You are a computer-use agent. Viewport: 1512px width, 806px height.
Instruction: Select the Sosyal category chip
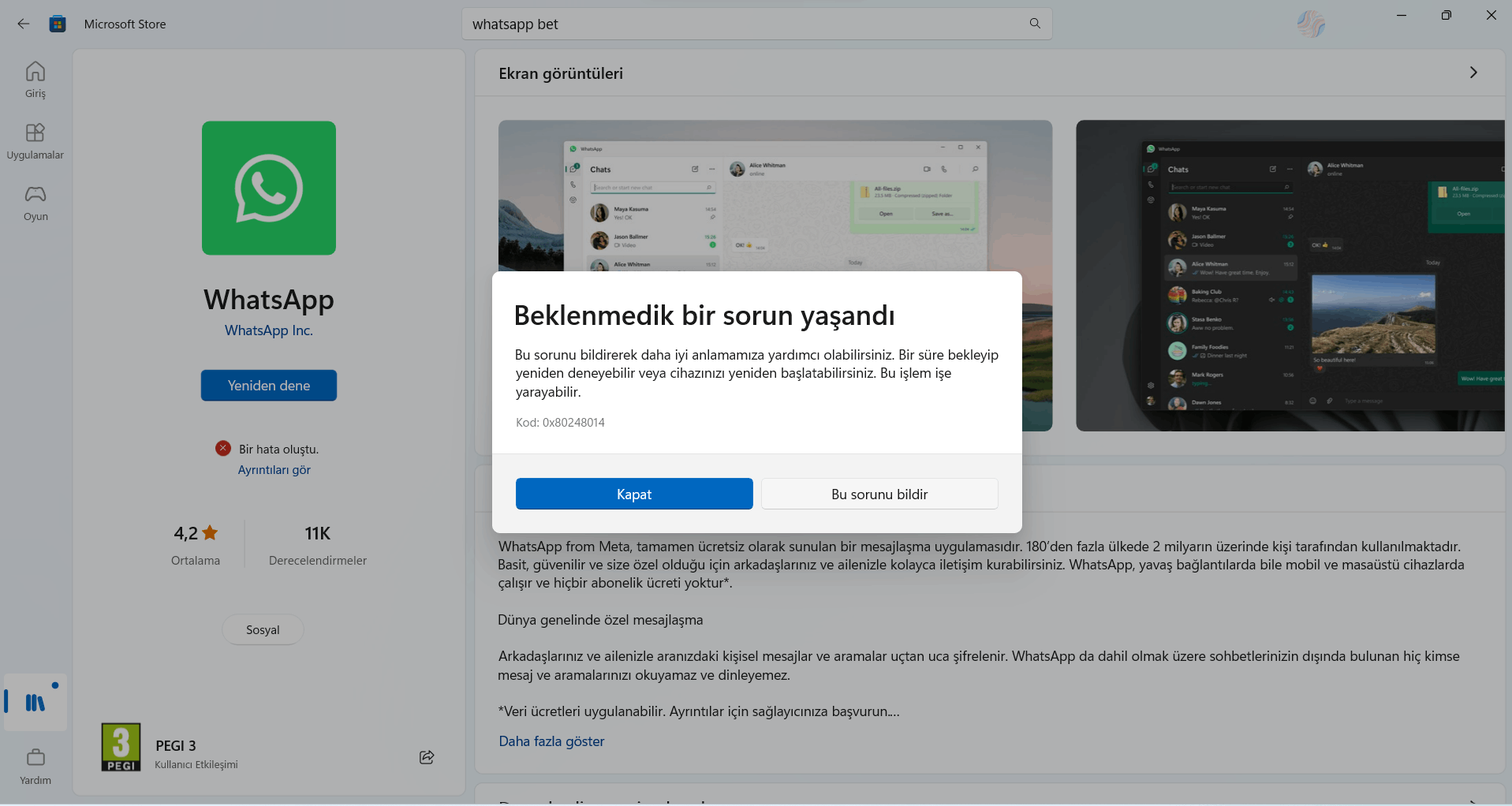coord(263,629)
